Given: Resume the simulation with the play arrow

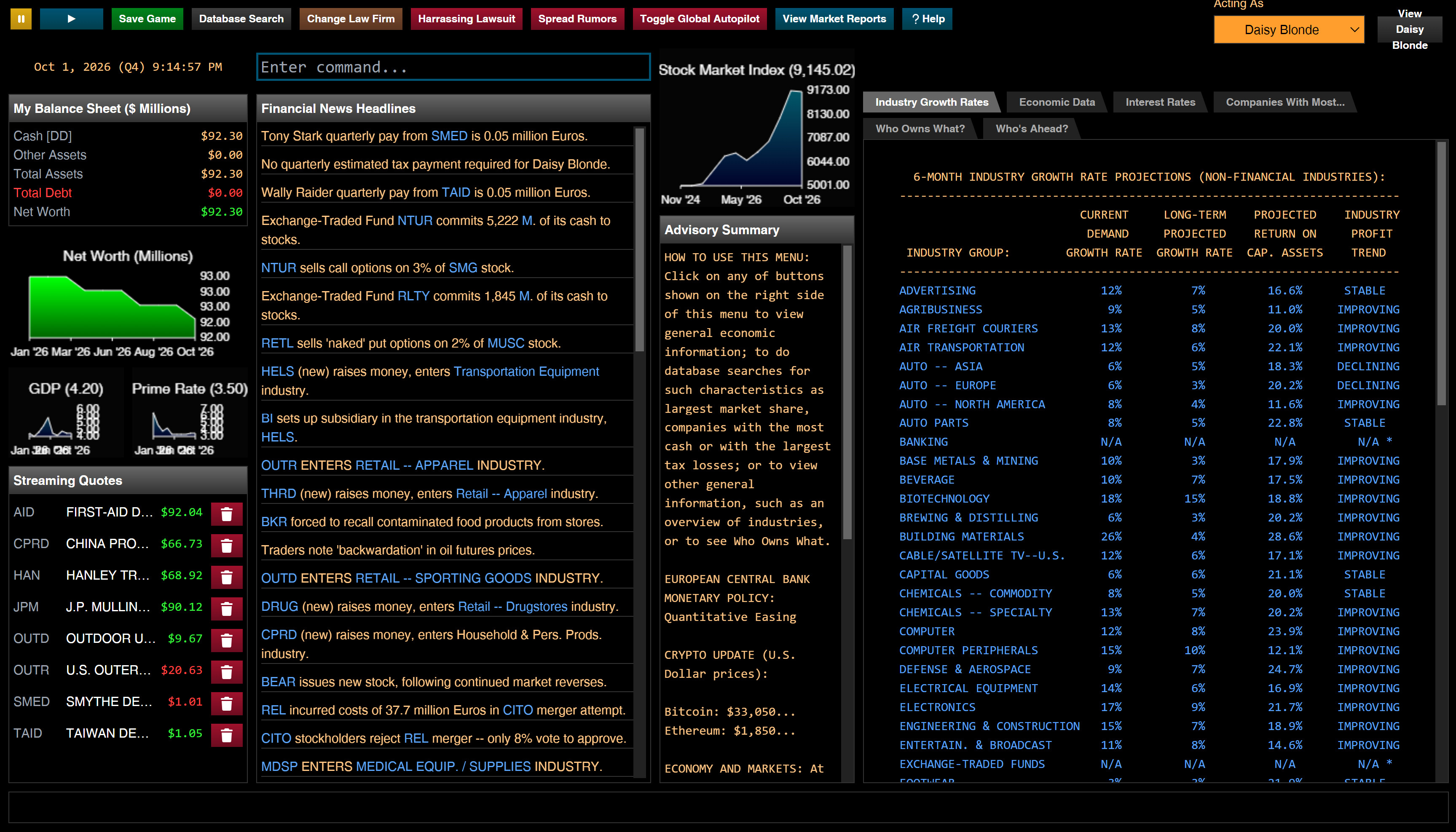Looking at the screenshot, I should 71,19.
